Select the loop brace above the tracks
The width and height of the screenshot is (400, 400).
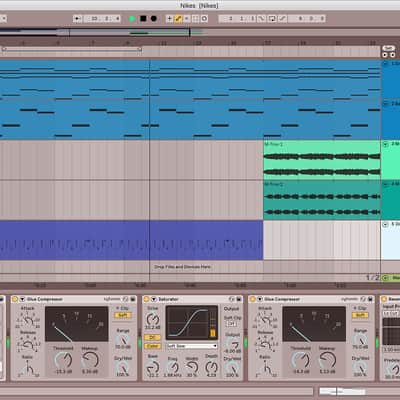[72, 49]
